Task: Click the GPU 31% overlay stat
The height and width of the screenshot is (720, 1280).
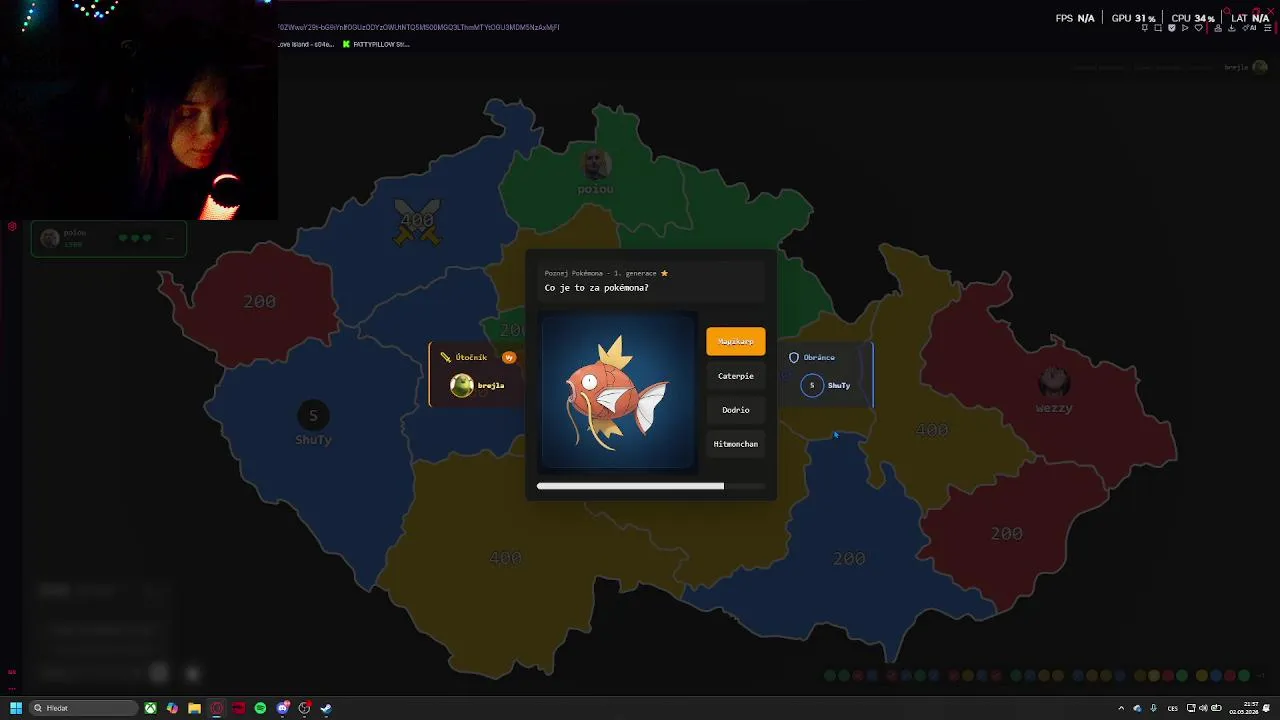Action: coord(1133,18)
